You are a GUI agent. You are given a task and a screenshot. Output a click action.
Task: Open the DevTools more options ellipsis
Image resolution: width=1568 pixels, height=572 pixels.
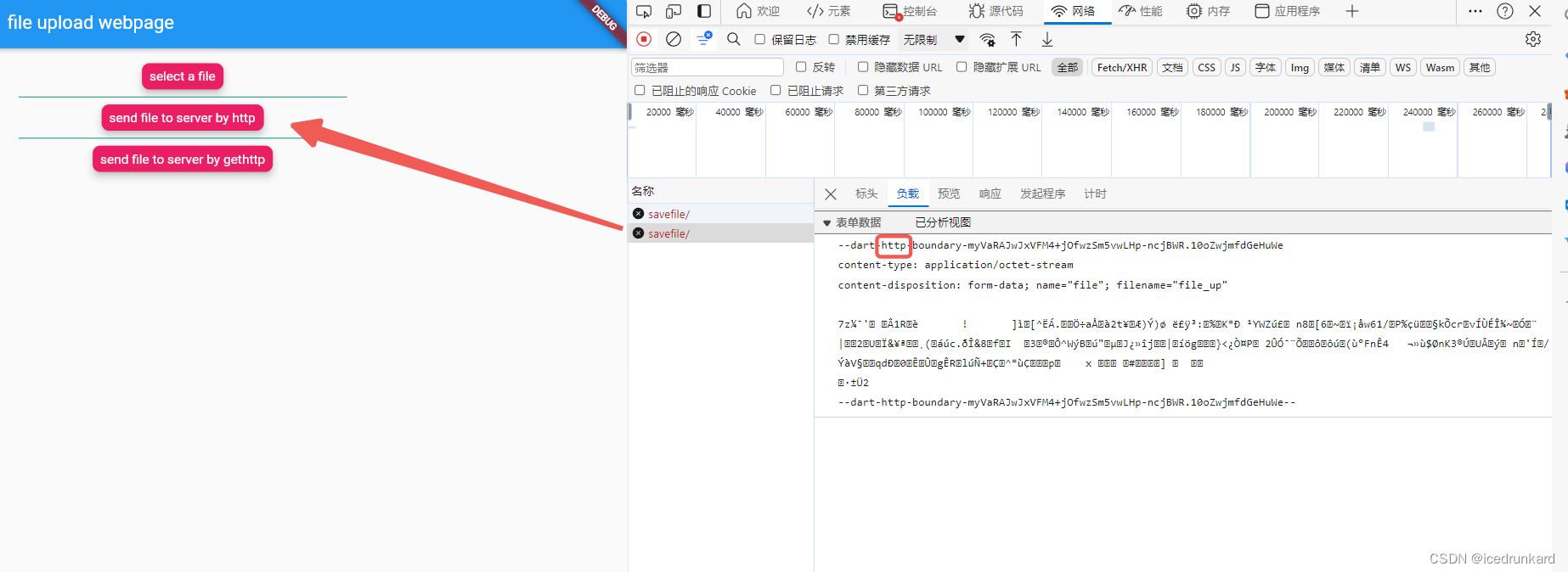(1475, 11)
